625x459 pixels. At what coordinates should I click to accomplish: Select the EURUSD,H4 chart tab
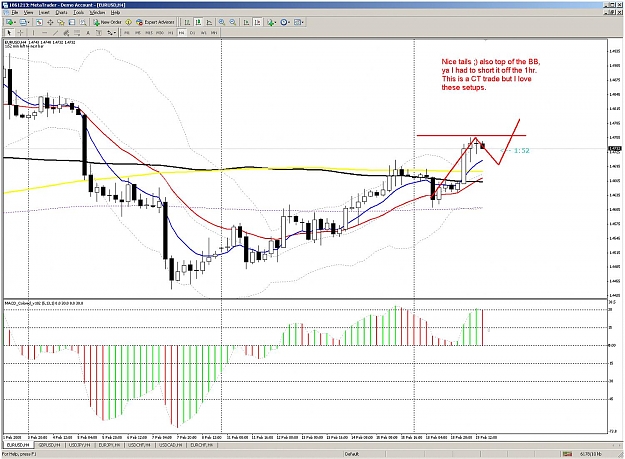[x=18, y=445]
